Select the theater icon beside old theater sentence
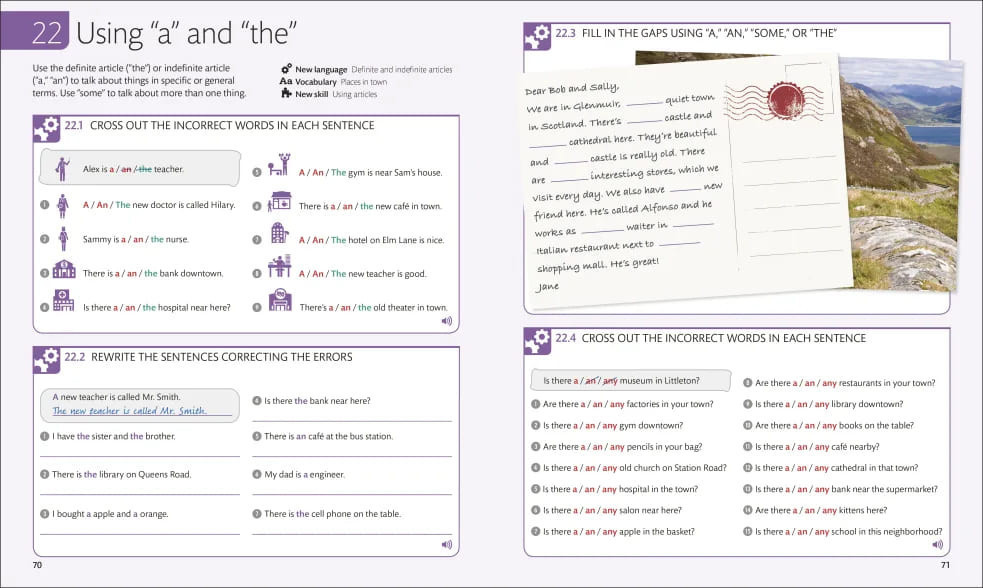The height and width of the screenshot is (588, 983). [x=280, y=300]
